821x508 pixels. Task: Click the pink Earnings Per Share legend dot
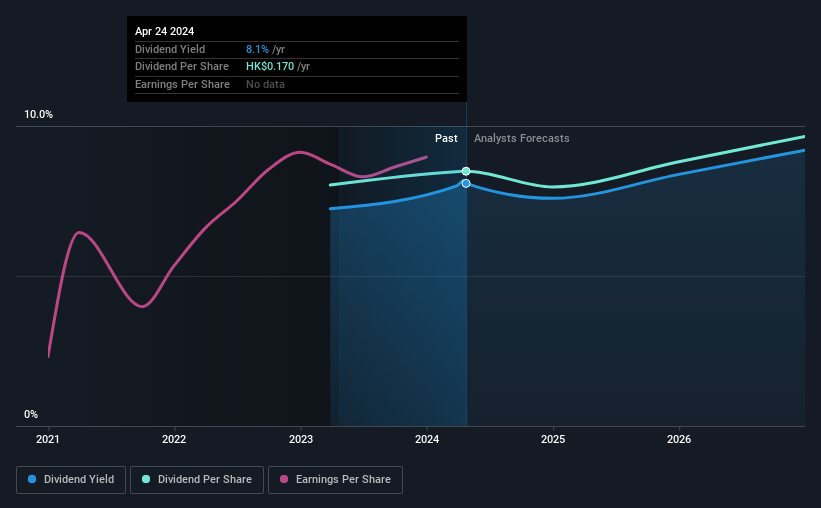284,479
